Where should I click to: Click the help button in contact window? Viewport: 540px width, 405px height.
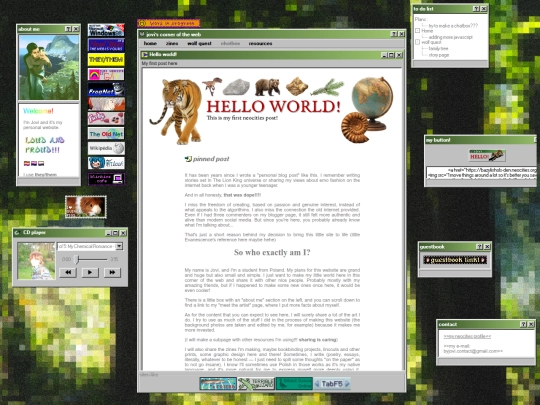click(523, 324)
